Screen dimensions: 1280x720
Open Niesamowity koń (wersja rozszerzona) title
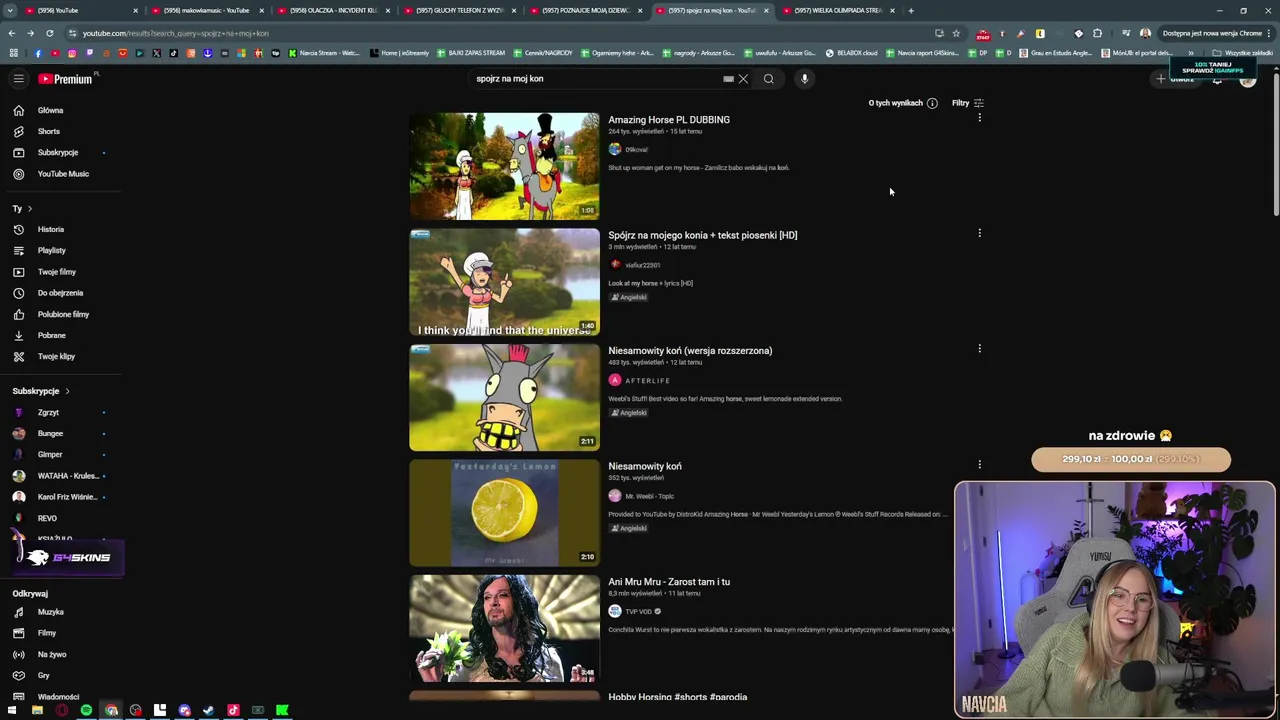click(x=690, y=351)
